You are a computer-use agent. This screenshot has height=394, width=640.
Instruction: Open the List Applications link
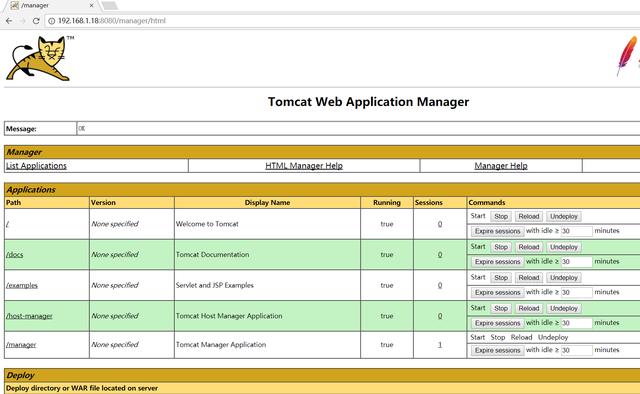(36, 166)
